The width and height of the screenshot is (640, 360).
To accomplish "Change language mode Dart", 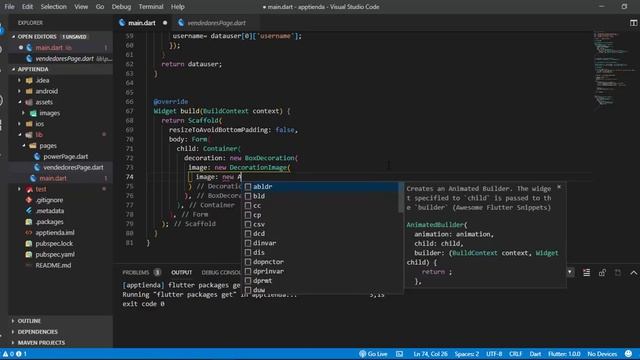I will pyautogui.click(x=535, y=354).
